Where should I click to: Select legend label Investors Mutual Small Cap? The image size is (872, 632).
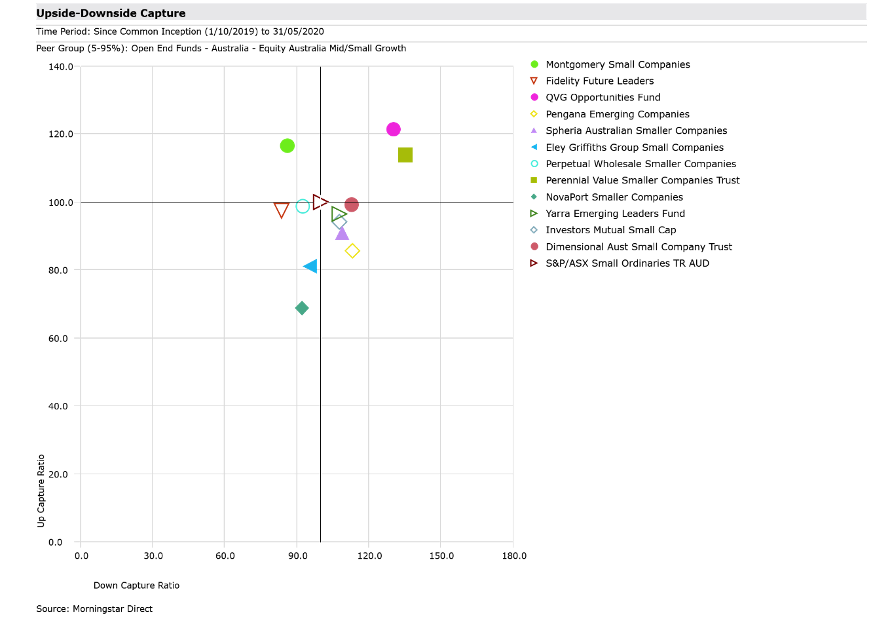point(611,230)
